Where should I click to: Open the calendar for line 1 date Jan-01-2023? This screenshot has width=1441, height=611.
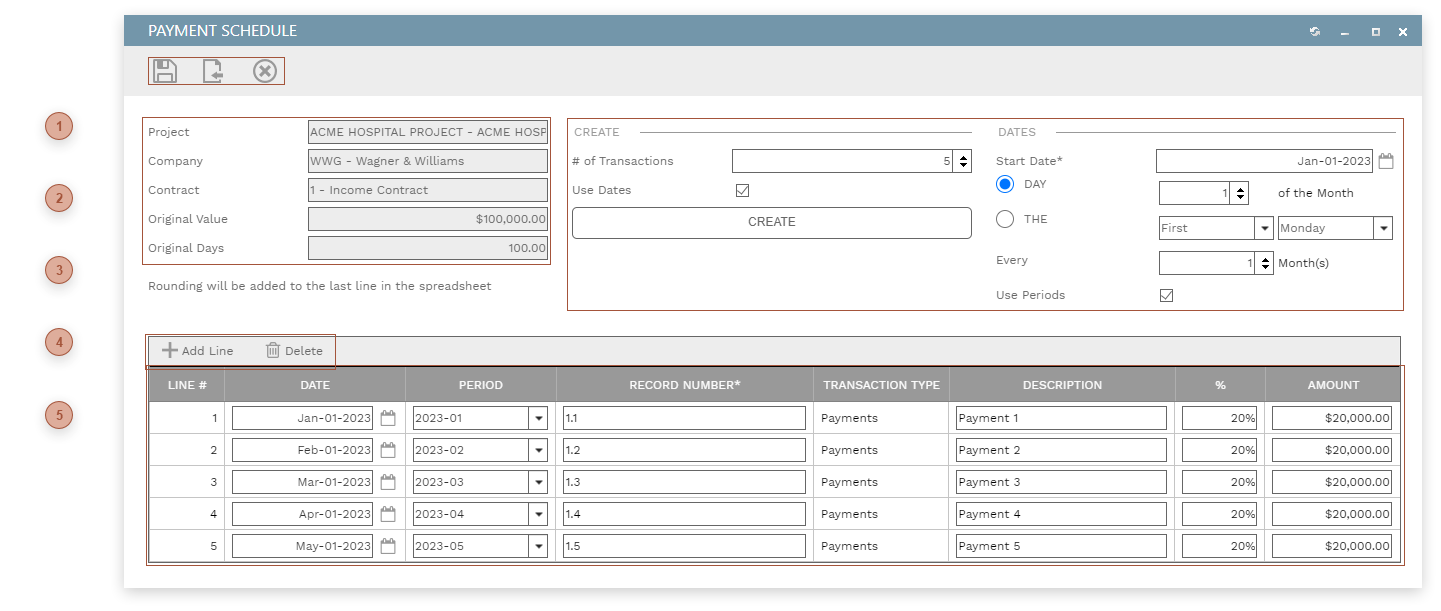tap(389, 417)
